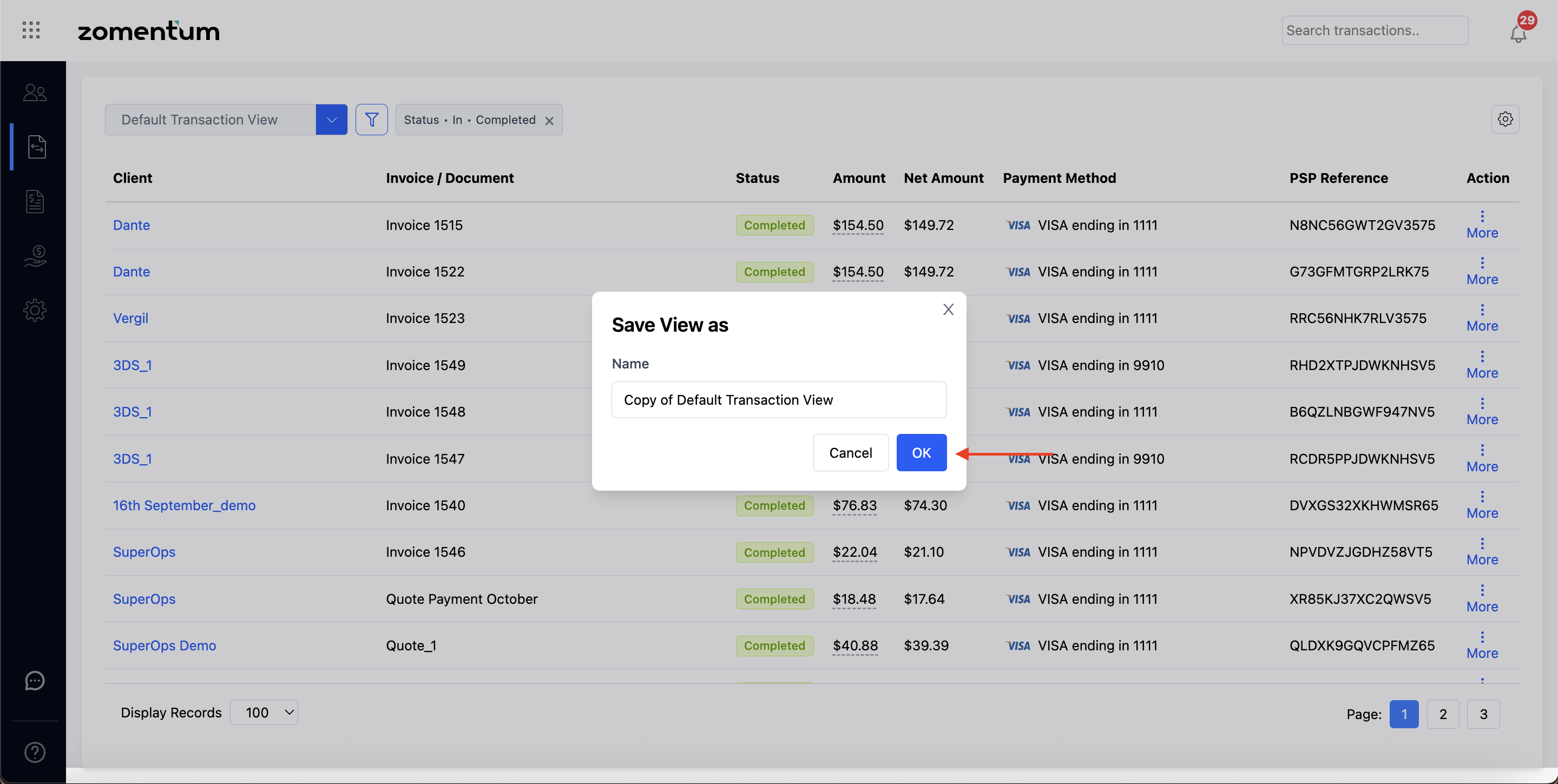Open the table column settings gear
1558x784 pixels.
(1505, 119)
